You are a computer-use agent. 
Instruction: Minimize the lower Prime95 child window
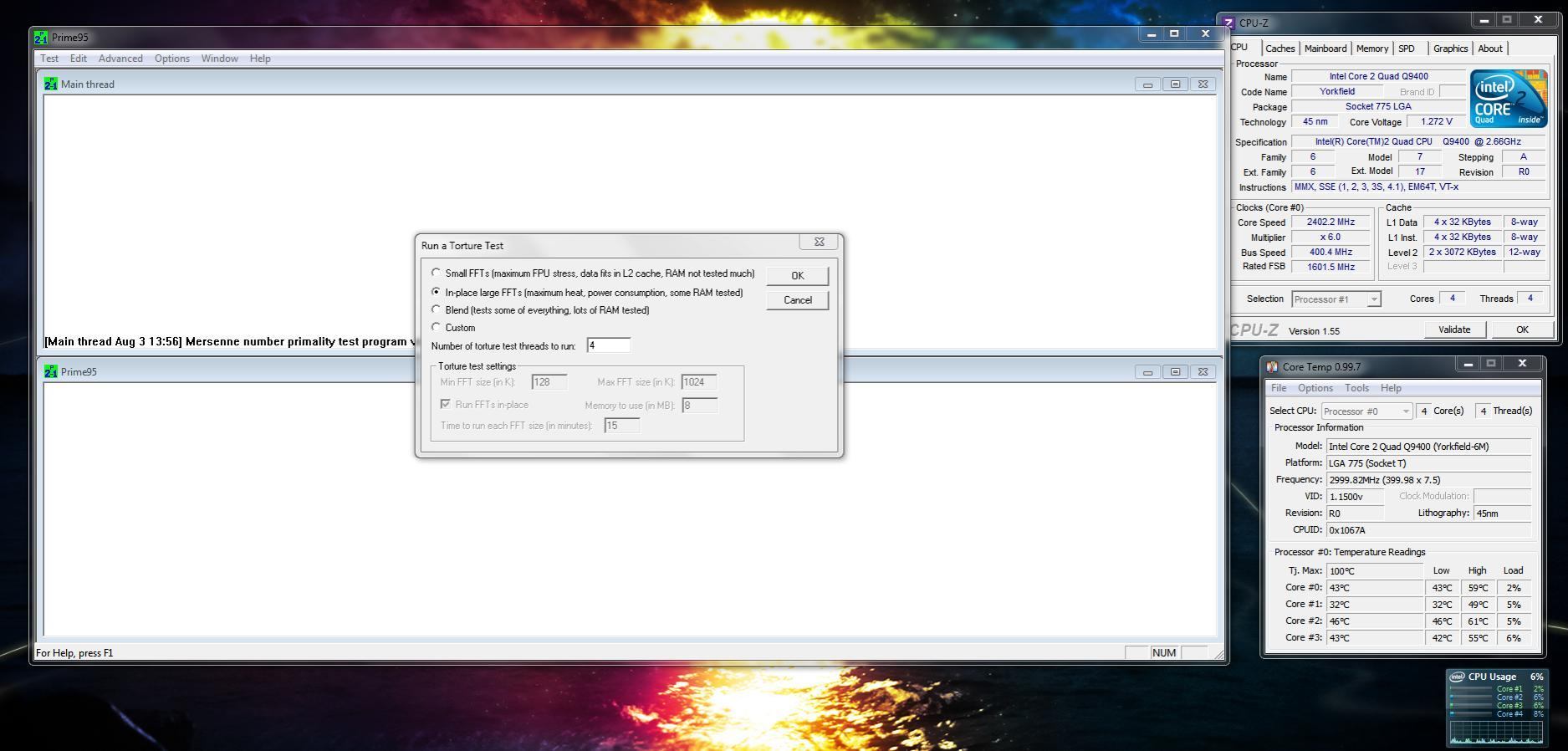point(1147,372)
